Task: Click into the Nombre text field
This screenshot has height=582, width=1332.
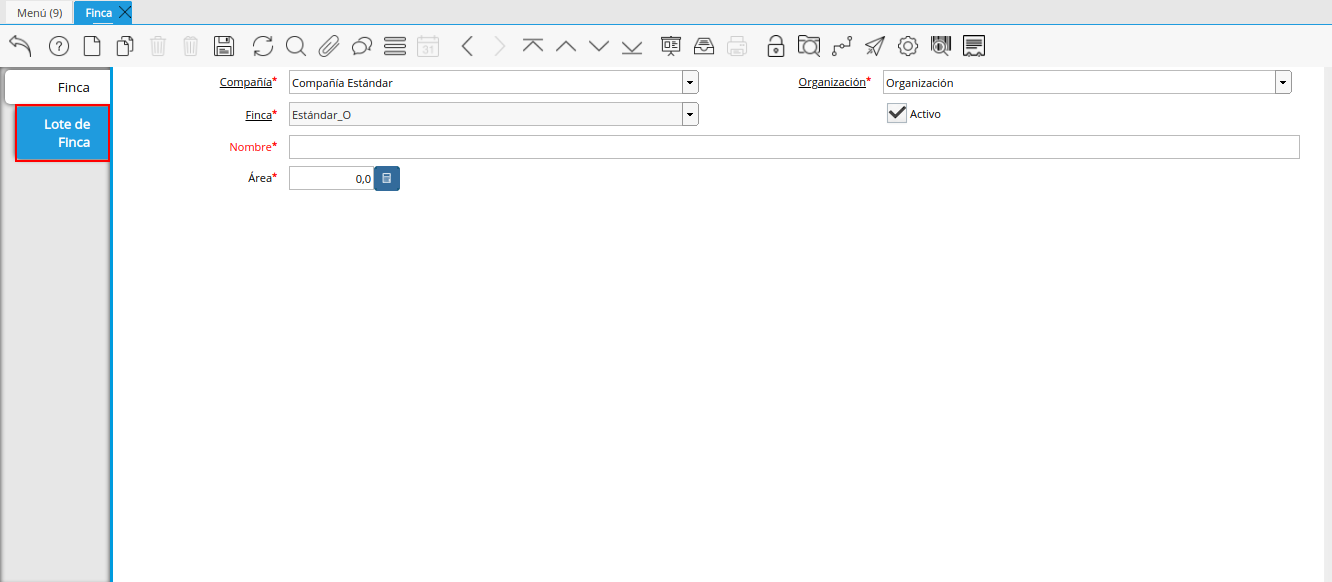Action: tap(794, 147)
